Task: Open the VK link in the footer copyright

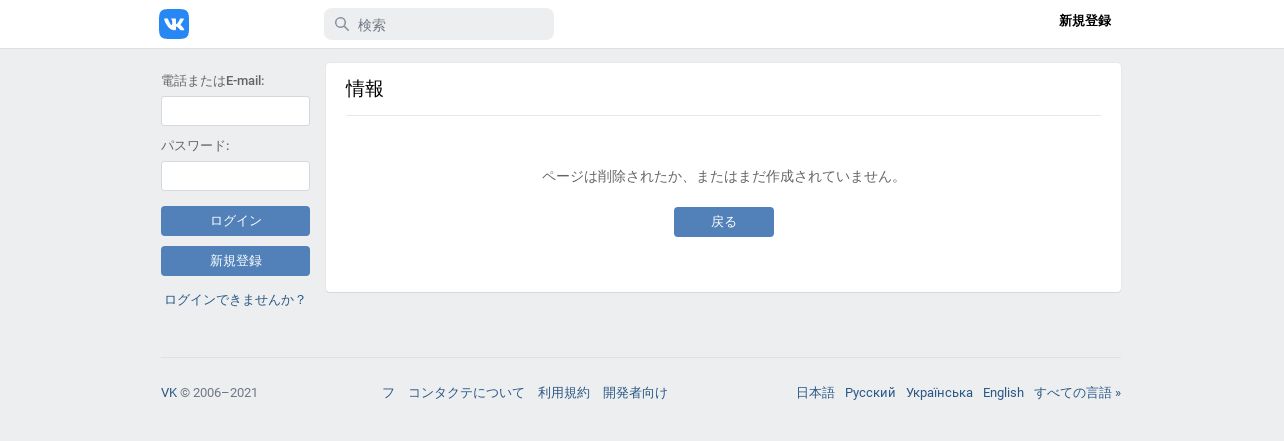Action: (x=169, y=393)
